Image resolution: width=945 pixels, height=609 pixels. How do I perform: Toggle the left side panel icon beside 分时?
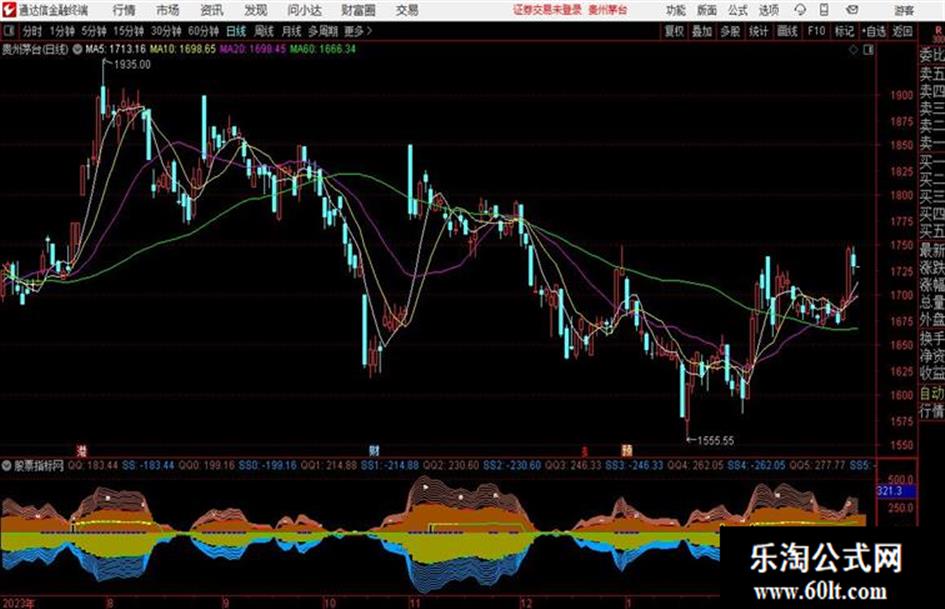point(8,31)
